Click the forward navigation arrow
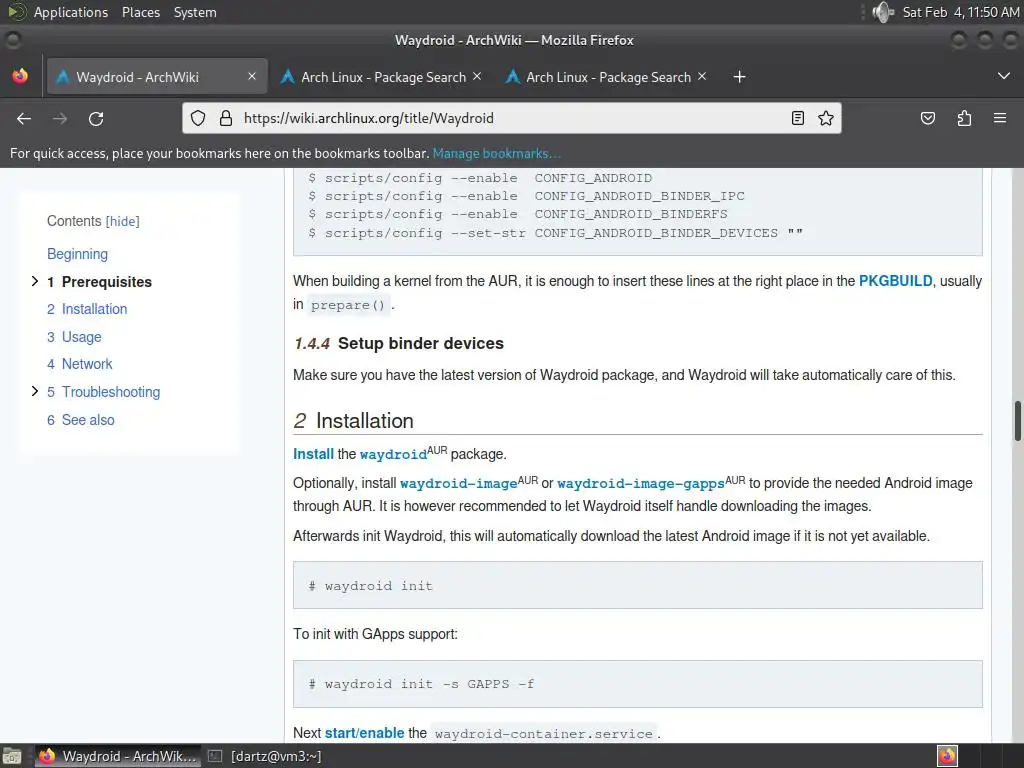 (x=60, y=118)
